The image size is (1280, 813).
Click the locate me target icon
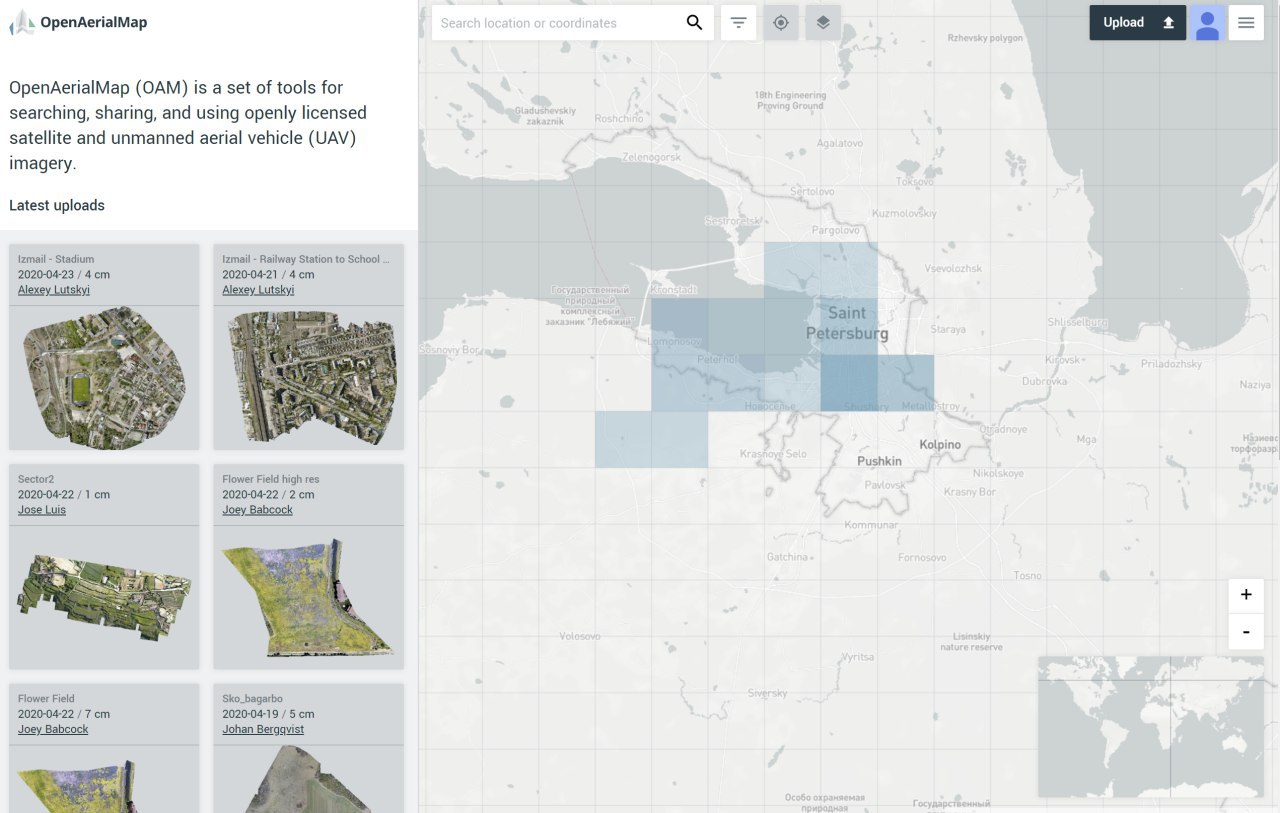pos(781,22)
